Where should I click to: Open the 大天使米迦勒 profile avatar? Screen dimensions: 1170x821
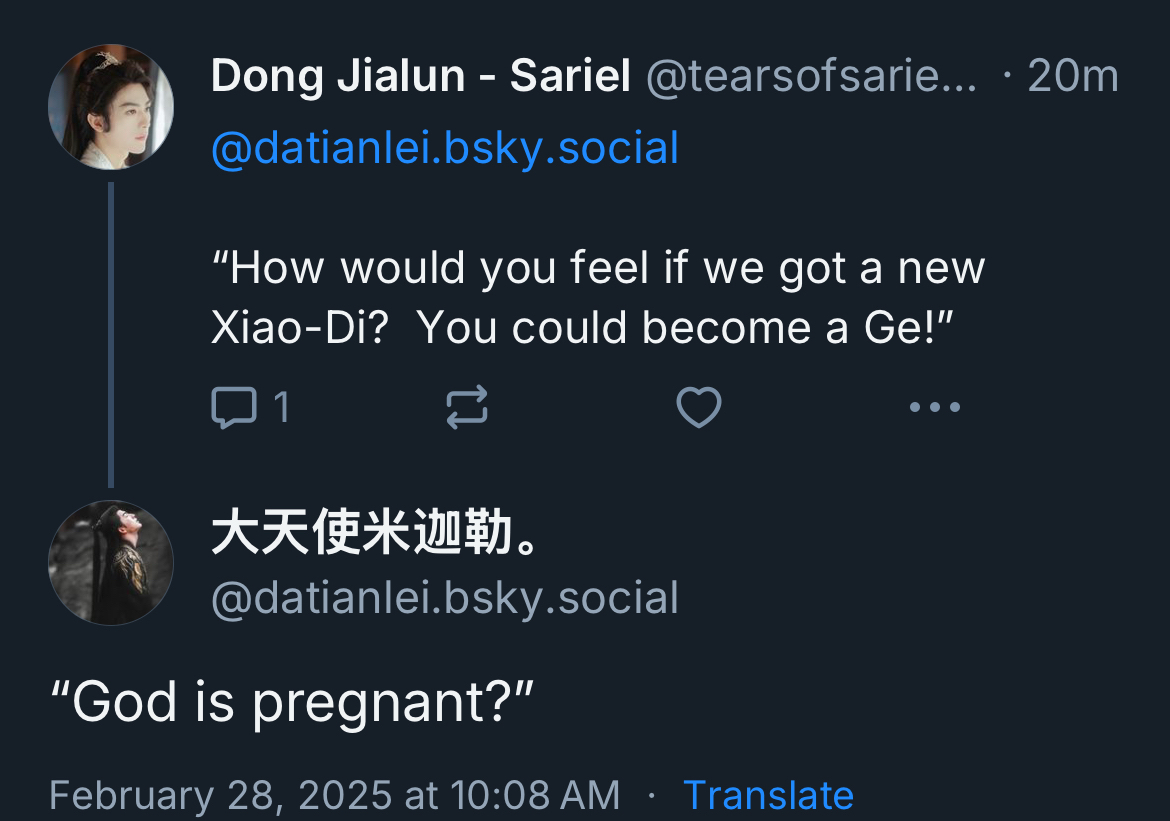tap(111, 563)
